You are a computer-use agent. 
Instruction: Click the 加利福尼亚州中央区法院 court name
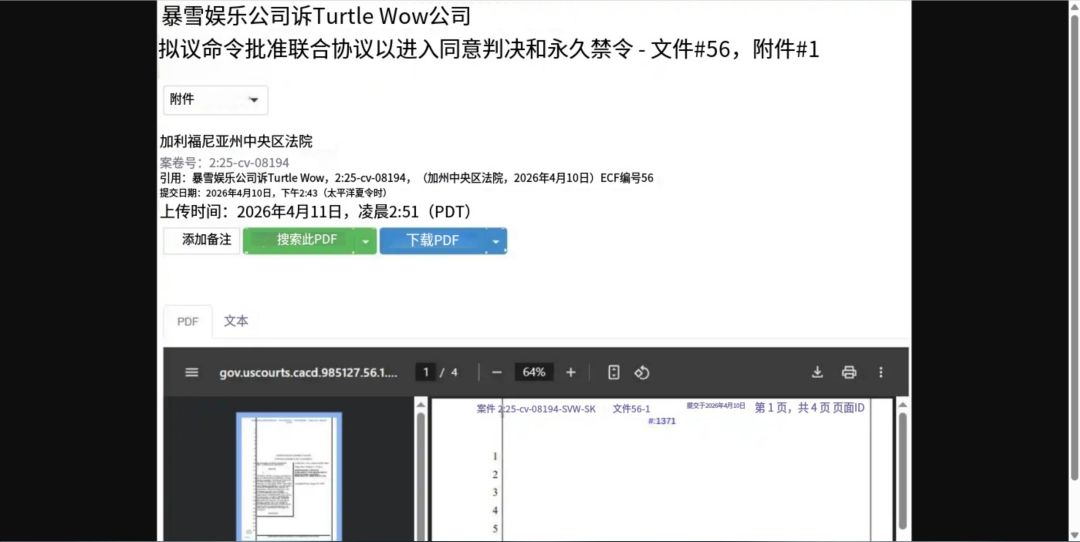tap(236, 141)
